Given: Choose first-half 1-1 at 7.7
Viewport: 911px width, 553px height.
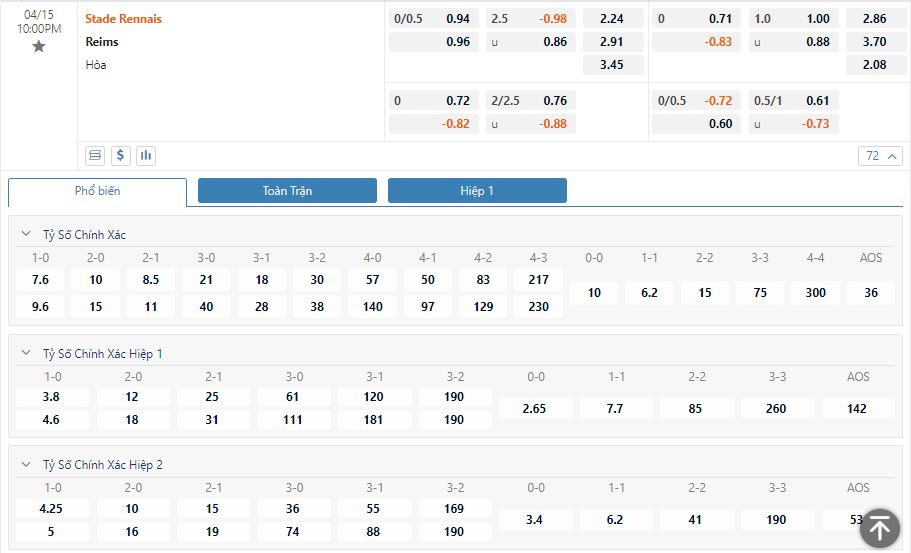Looking at the screenshot, I should pyautogui.click(x=615, y=408).
